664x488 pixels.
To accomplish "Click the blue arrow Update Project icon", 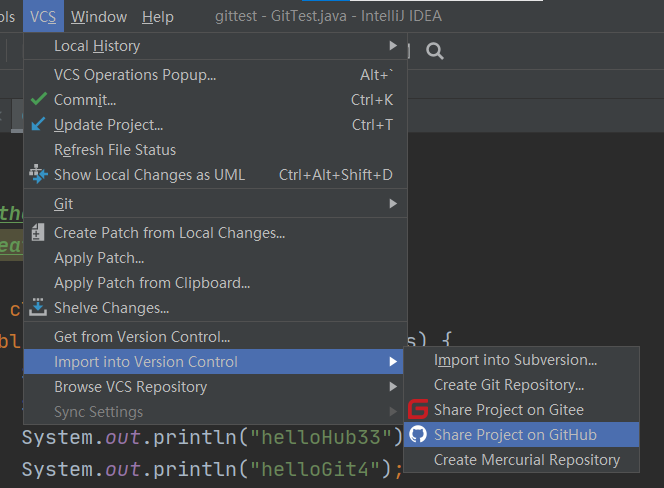I will tap(38, 124).
